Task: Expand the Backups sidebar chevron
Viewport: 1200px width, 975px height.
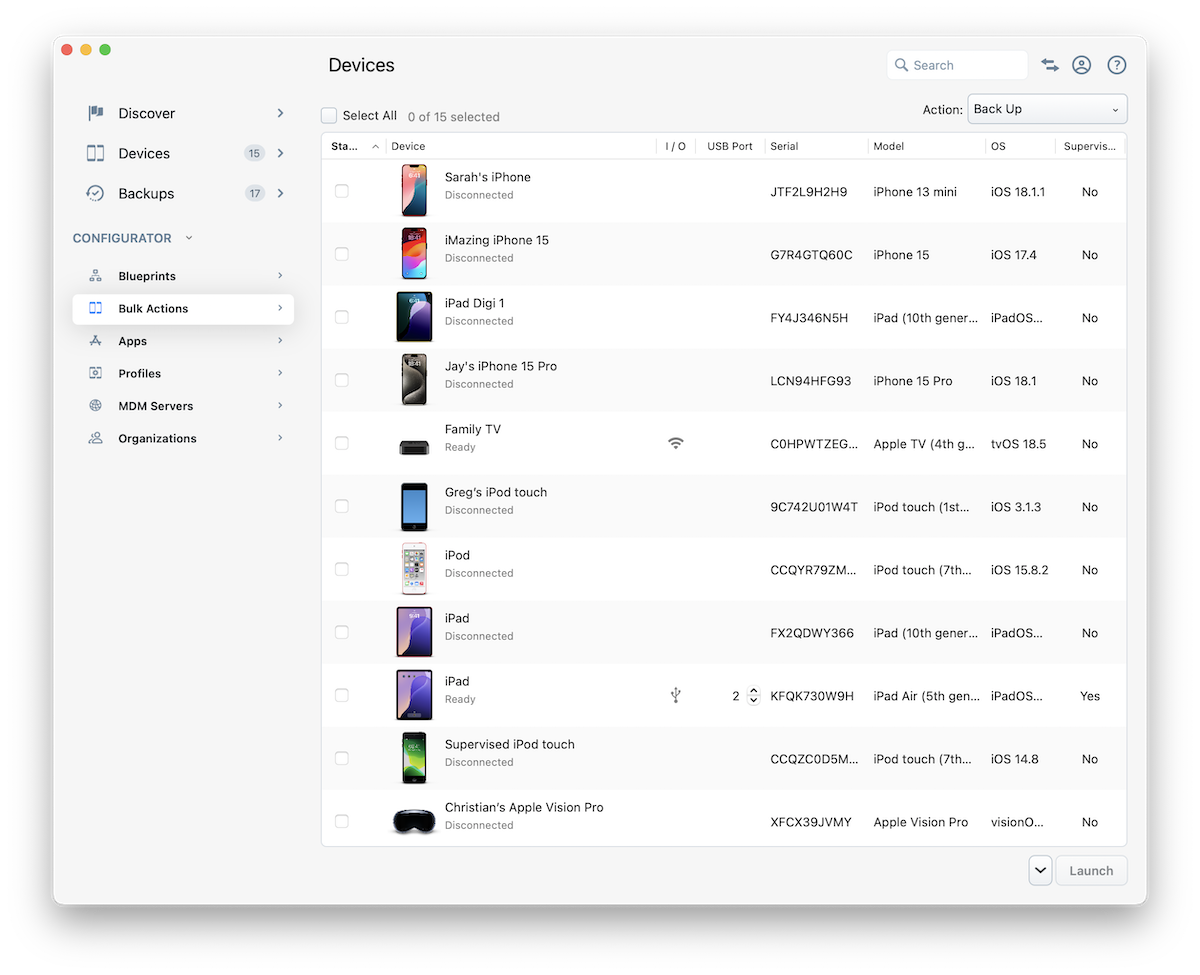Action: (280, 193)
